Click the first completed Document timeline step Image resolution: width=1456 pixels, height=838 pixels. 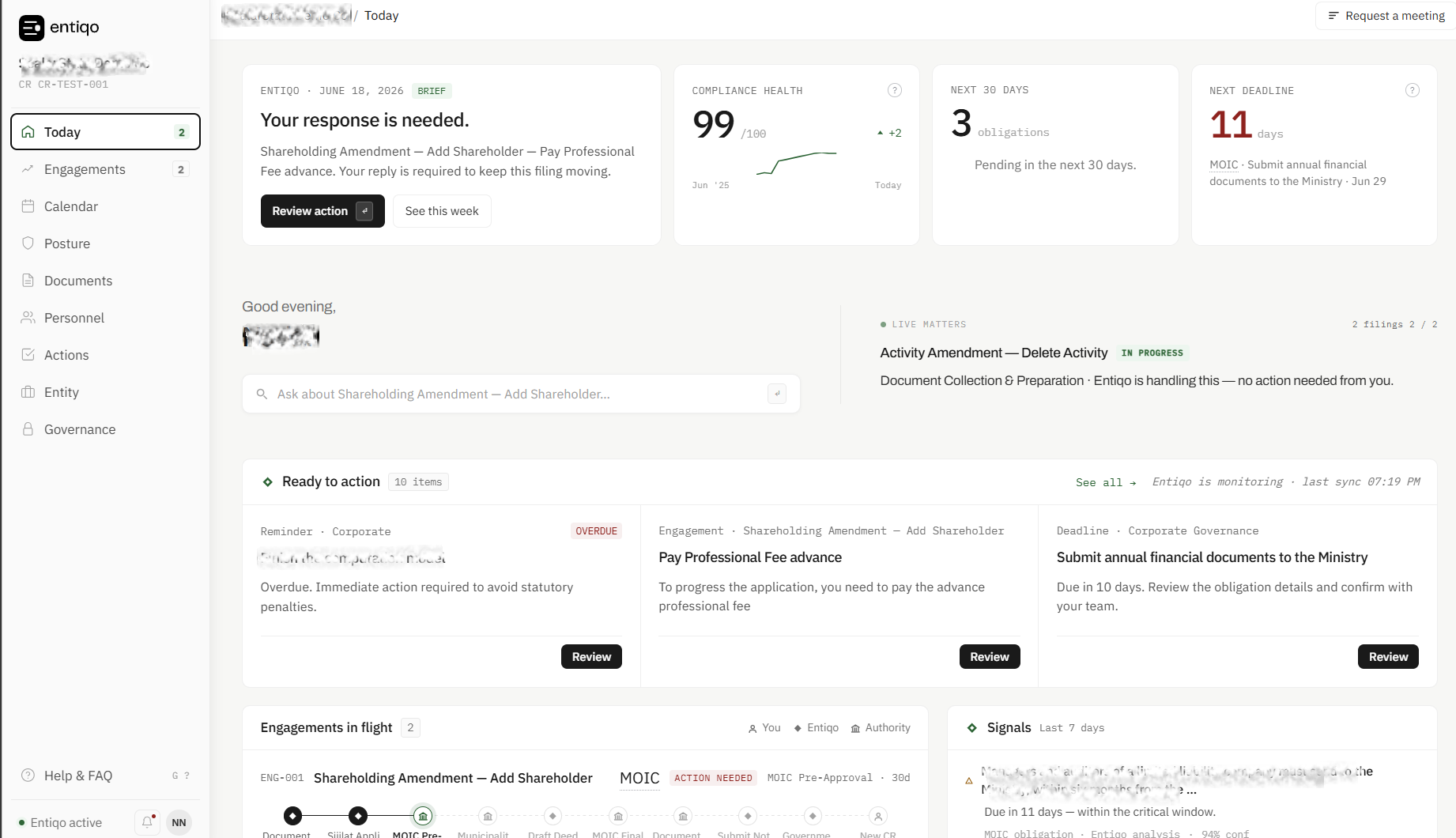pyautogui.click(x=292, y=815)
